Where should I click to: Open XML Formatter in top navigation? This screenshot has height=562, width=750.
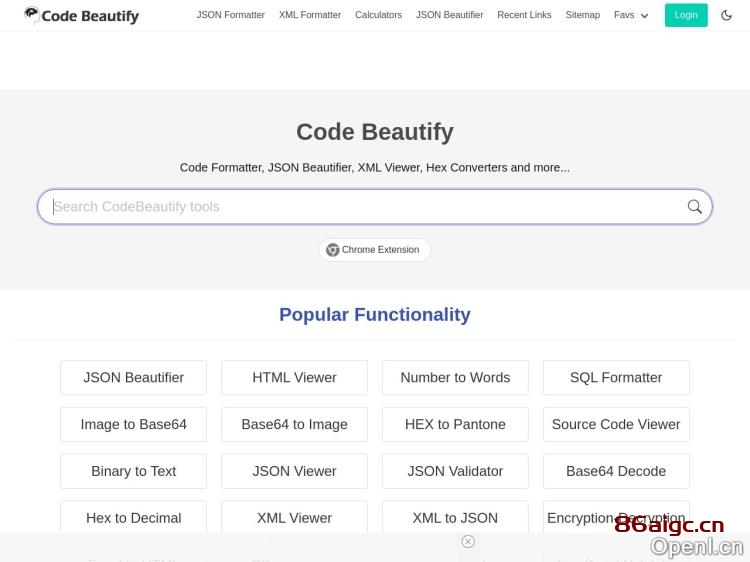[310, 15]
